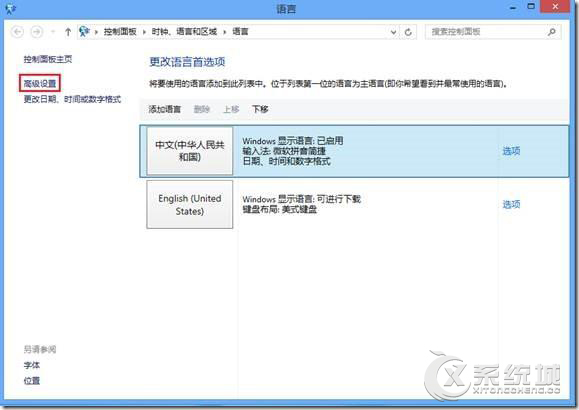
Task: Click the forward navigation arrow
Action: click(x=36, y=32)
